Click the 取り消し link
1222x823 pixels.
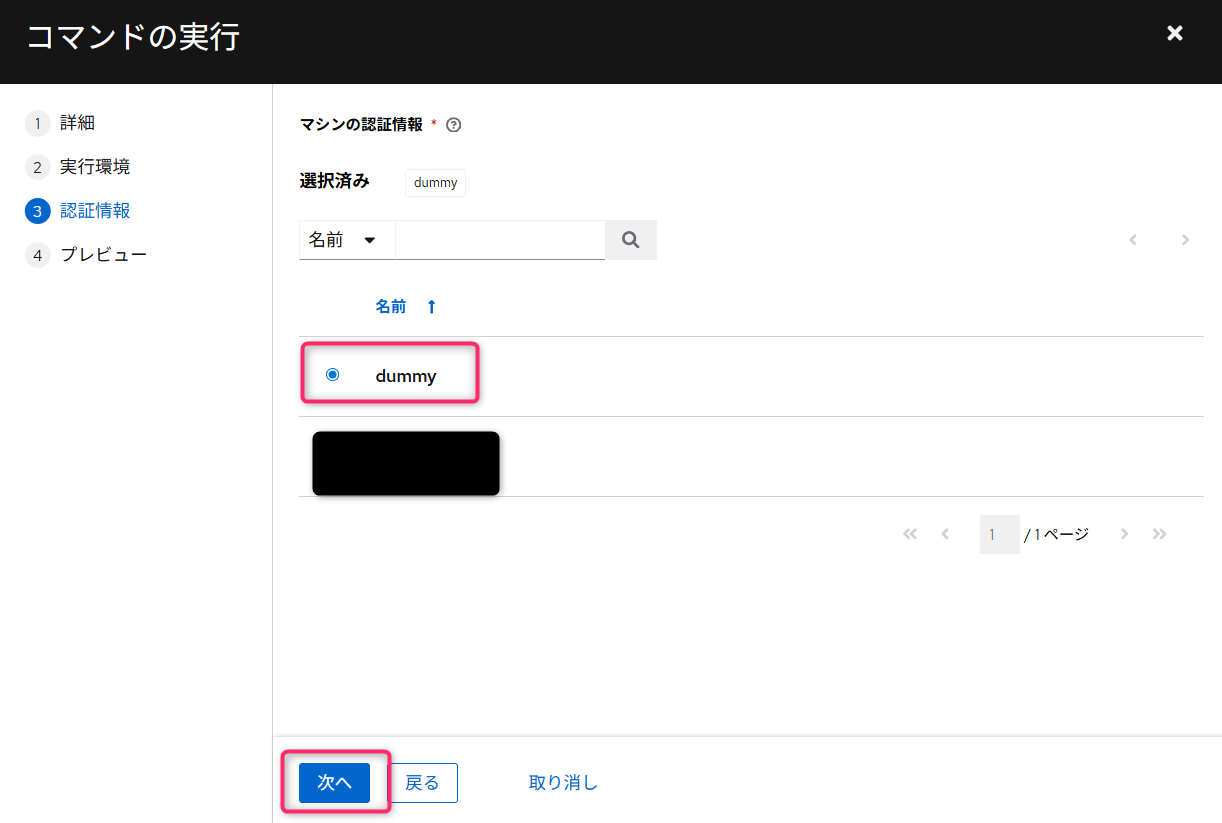tap(563, 783)
